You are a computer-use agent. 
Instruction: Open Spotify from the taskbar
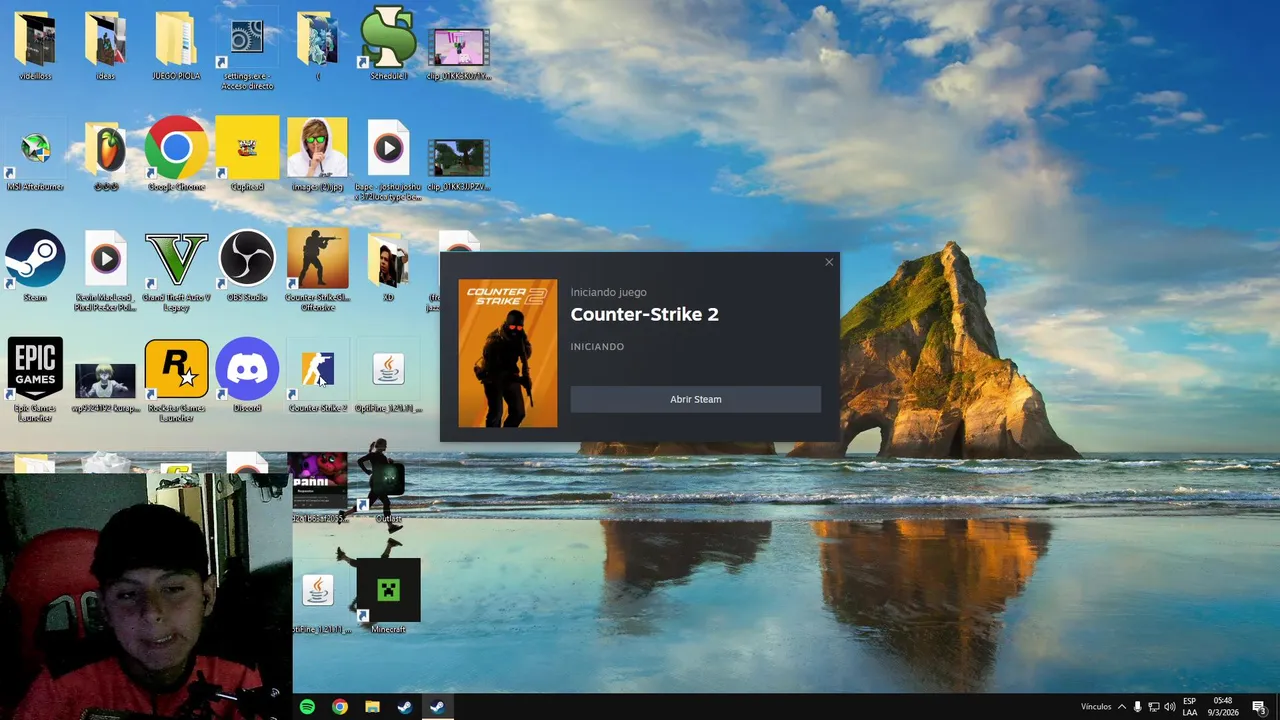point(308,707)
